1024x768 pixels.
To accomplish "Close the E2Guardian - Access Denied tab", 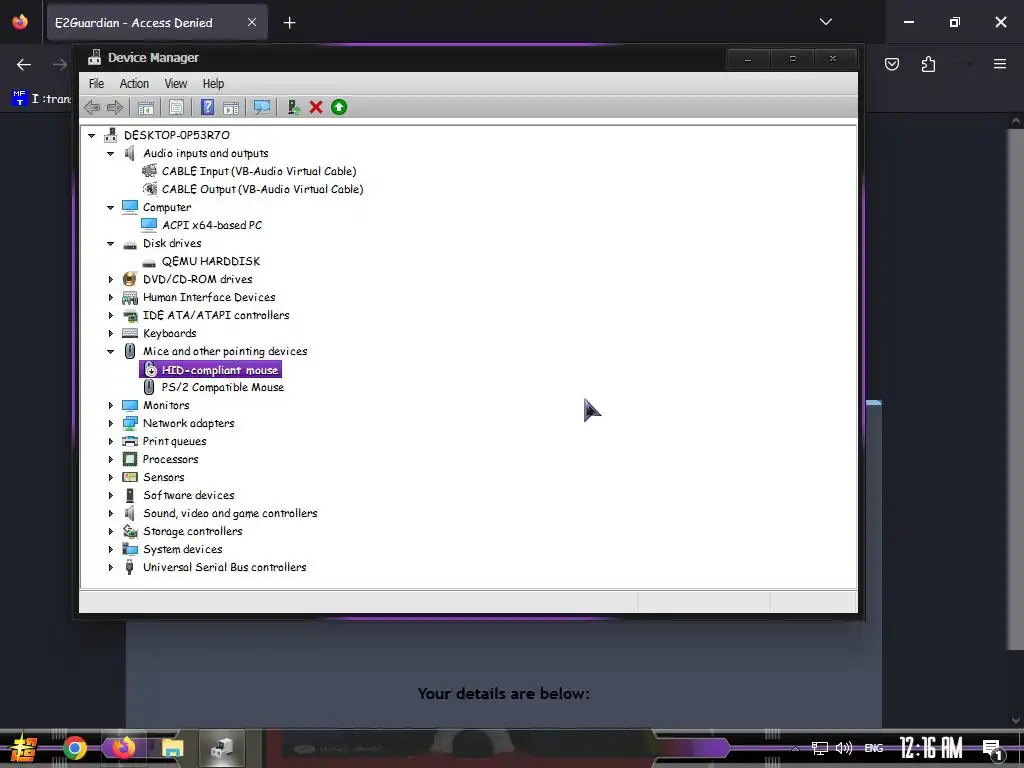I will coord(252,23).
